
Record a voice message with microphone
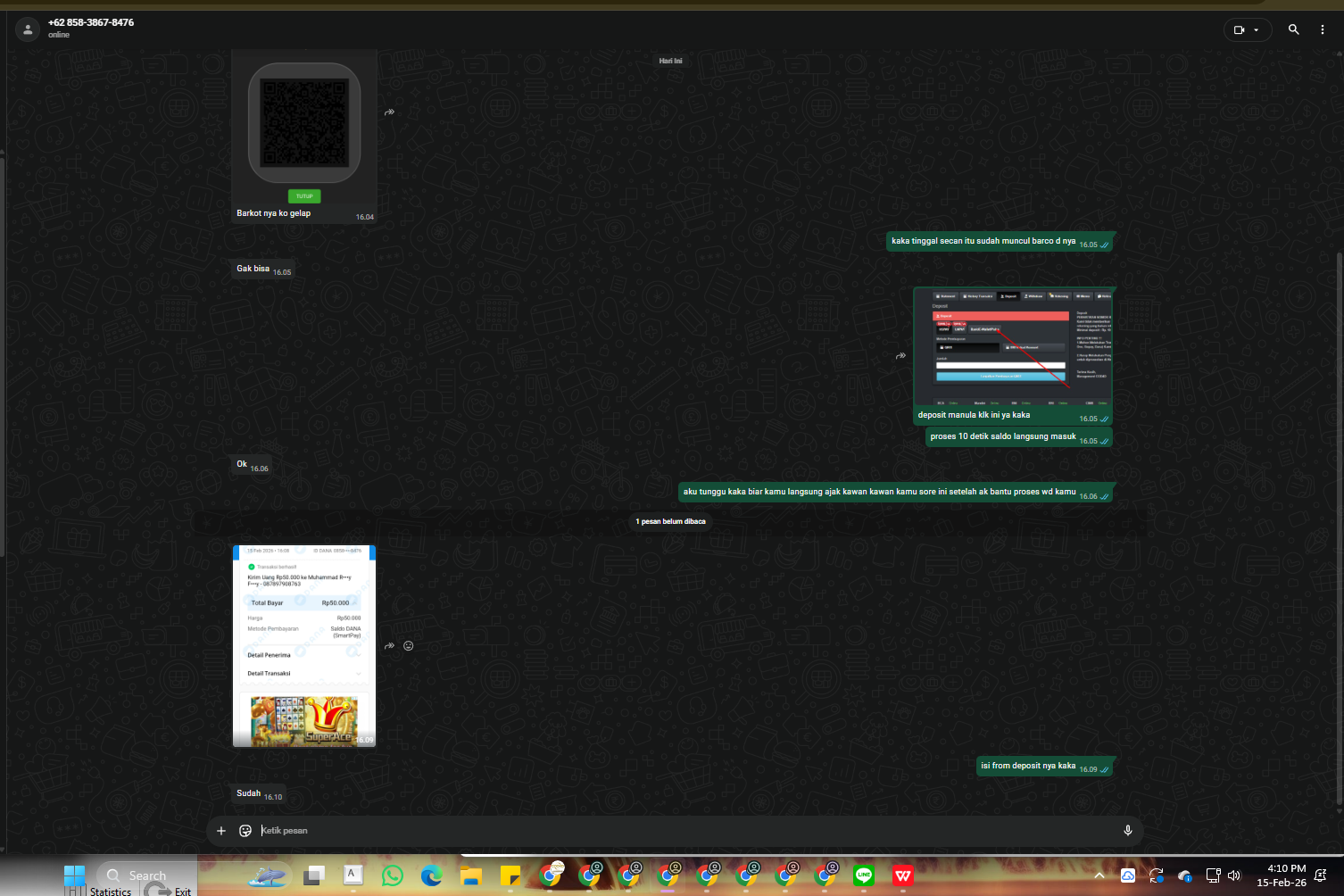click(x=1128, y=831)
